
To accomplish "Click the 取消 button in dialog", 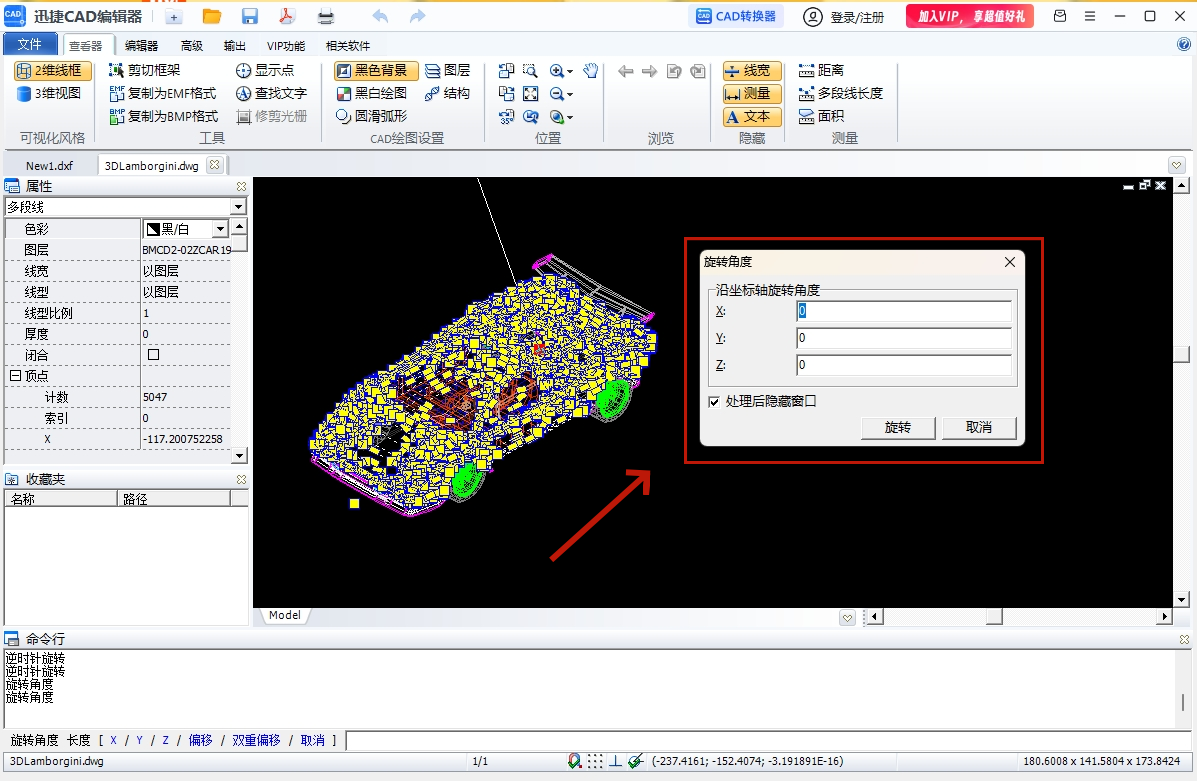I will [979, 428].
